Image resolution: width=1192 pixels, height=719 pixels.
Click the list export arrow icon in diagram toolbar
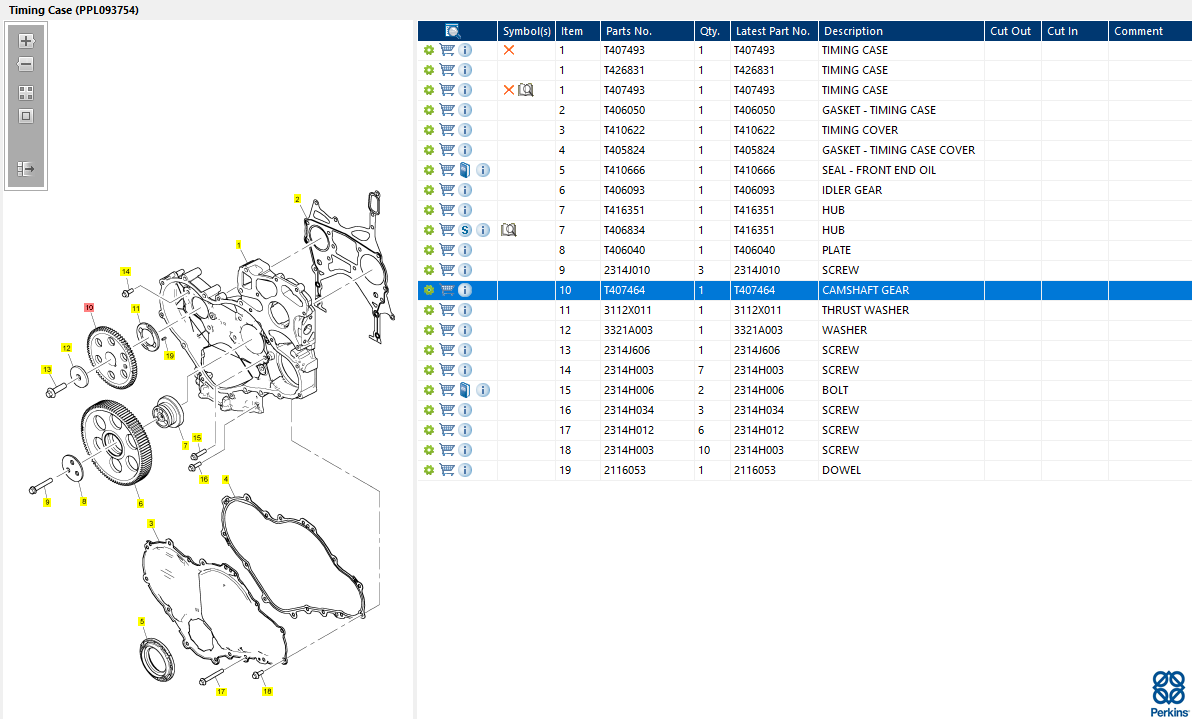click(26, 169)
